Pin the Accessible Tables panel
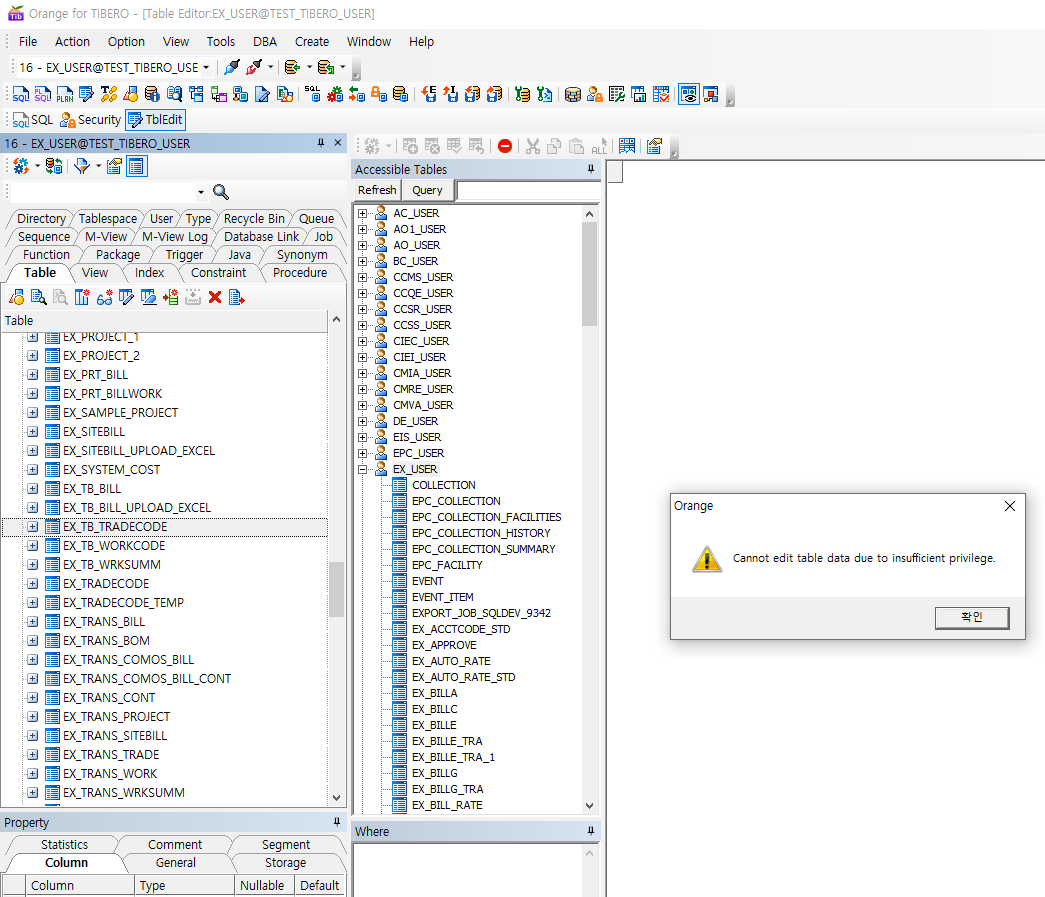 click(591, 169)
